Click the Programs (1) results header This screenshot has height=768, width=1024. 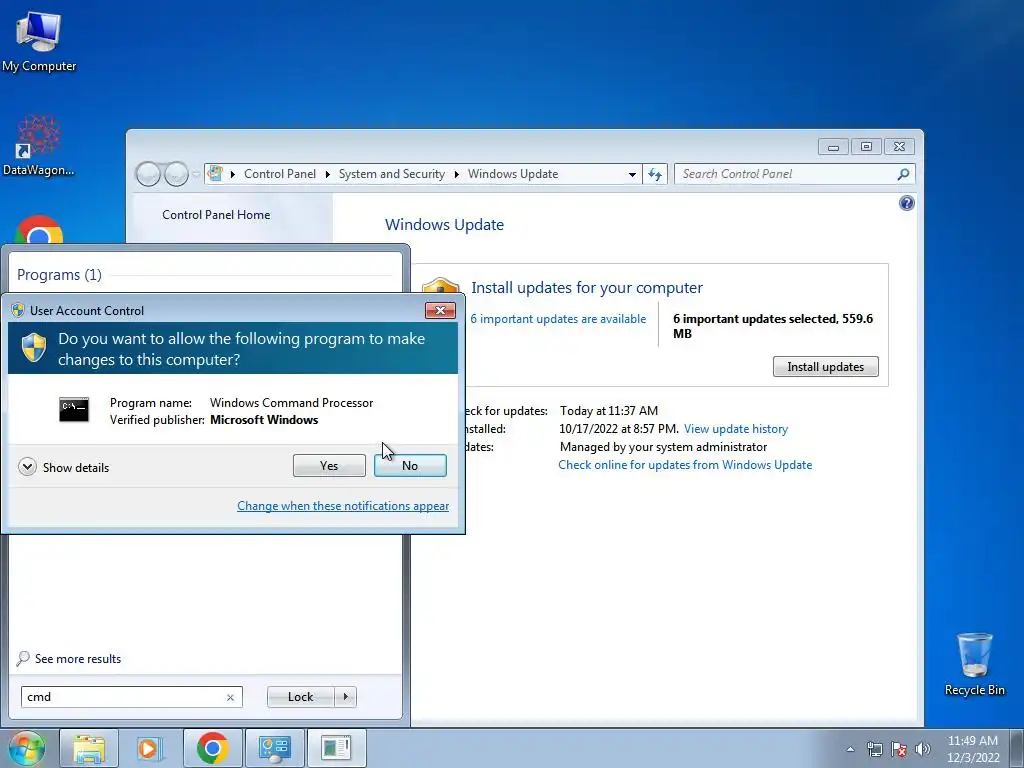click(59, 275)
